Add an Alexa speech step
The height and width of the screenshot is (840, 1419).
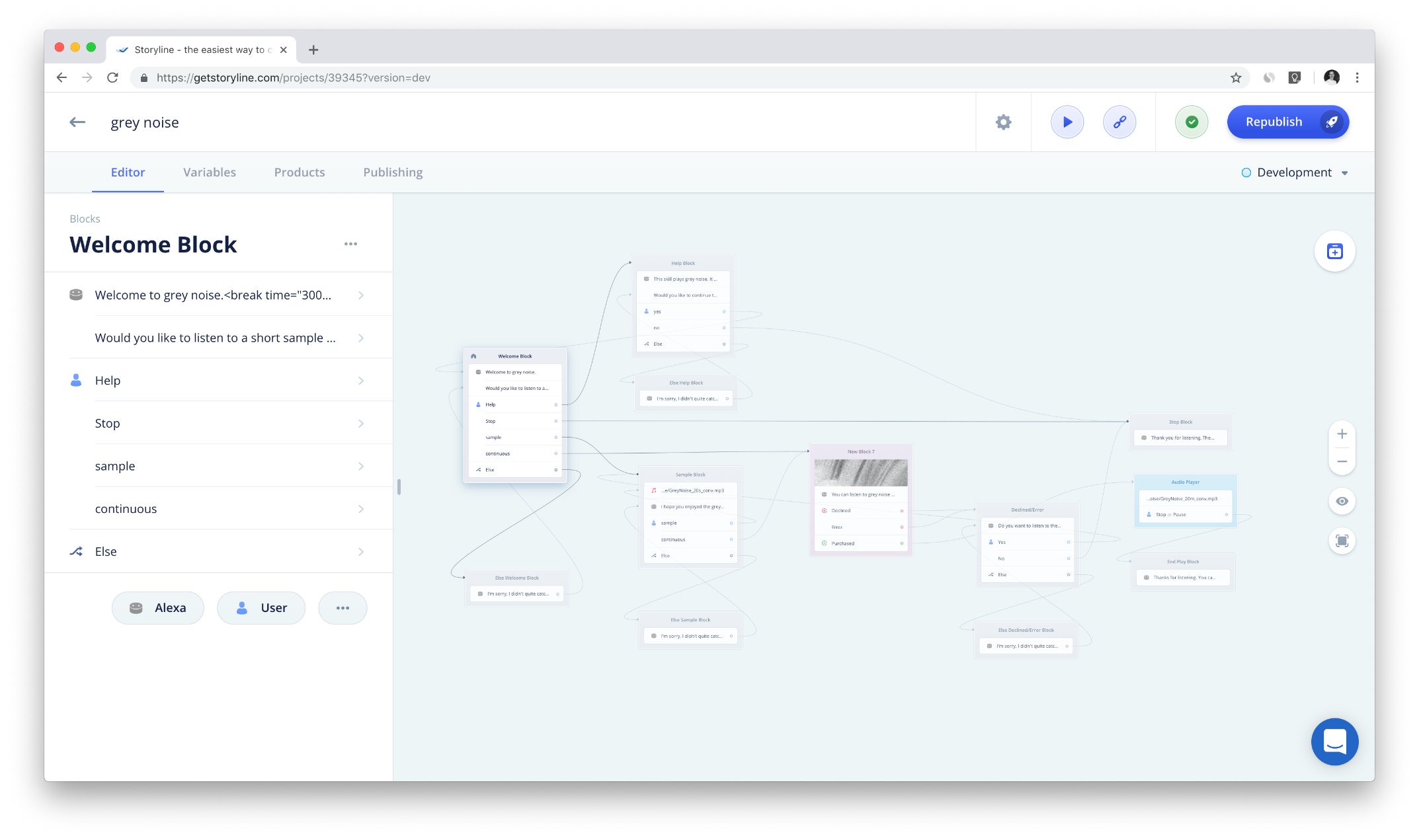157,608
